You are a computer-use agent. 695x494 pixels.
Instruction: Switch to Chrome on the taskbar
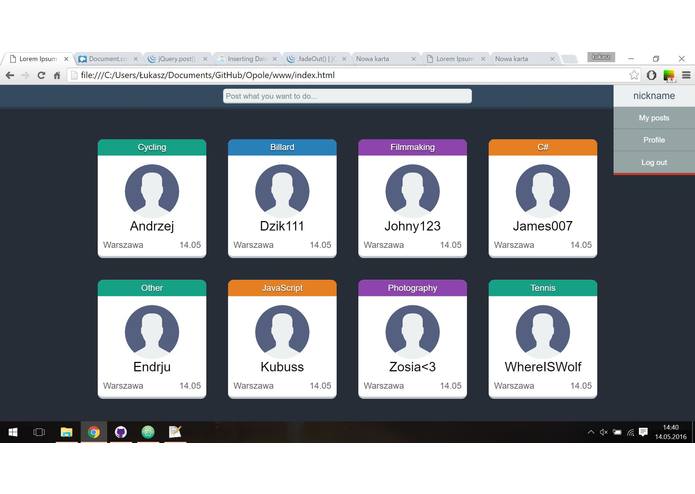point(94,432)
